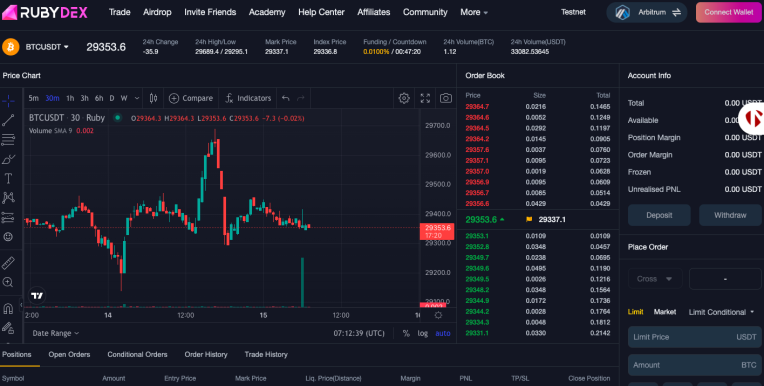The image size is (764, 386).
Task: Open the Affiliates page
Action: click(x=373, y=12)
